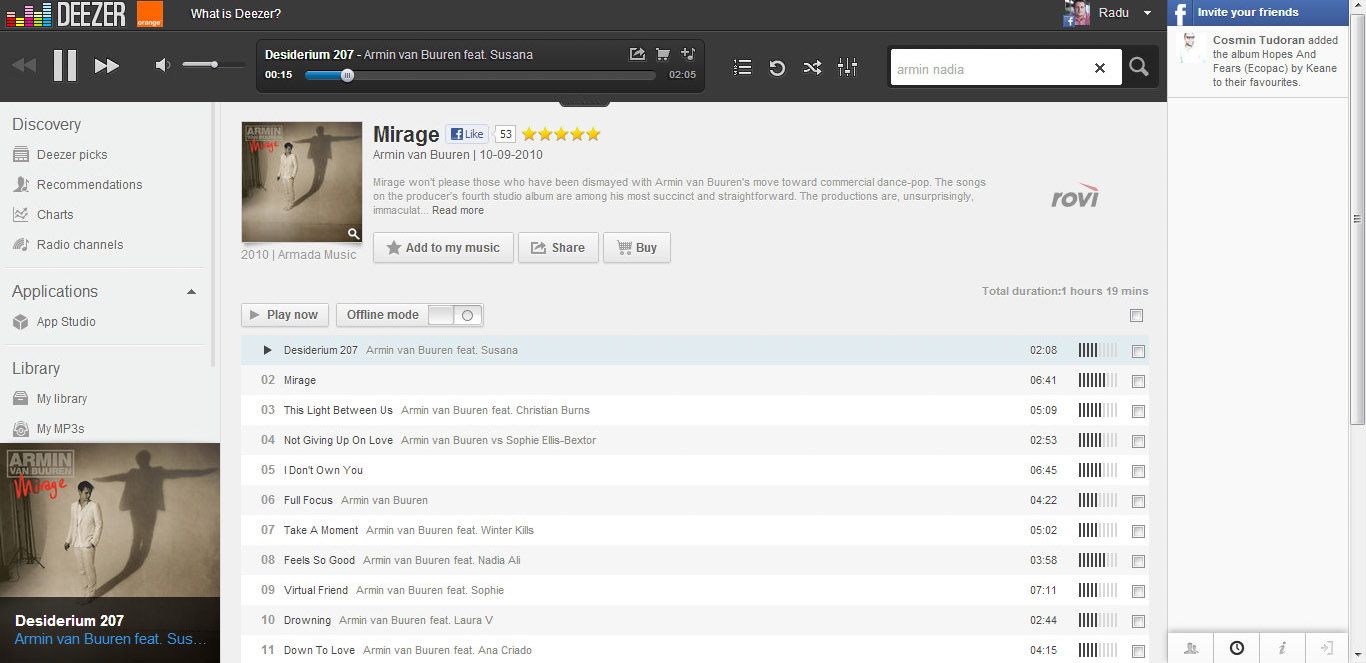Image resolution: width=1366 pixels, height=663 pixels.
Task: Open the 'What is Deezer?' link
Action: pos(236,14)
